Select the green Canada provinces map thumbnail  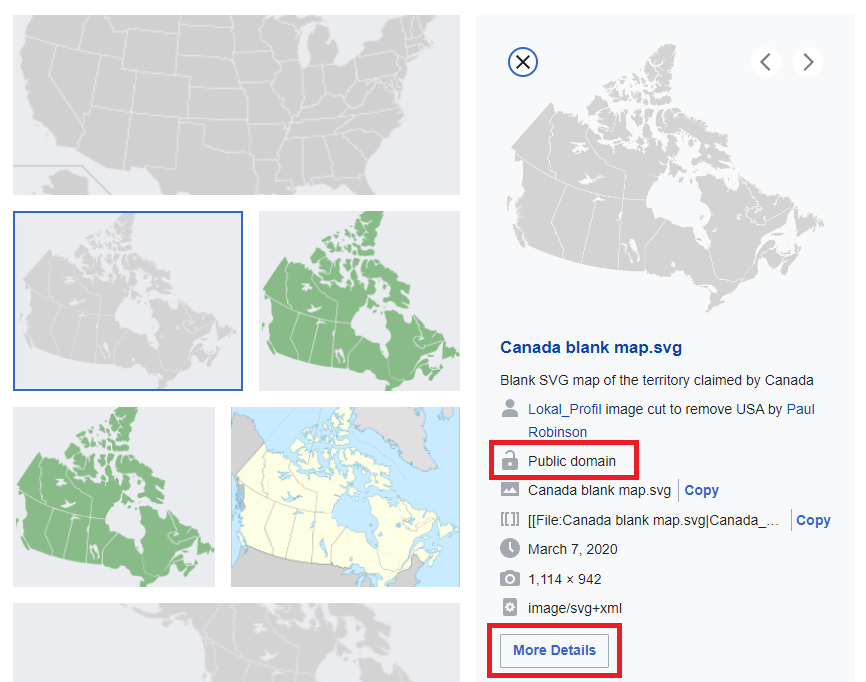tap(359, 300)
